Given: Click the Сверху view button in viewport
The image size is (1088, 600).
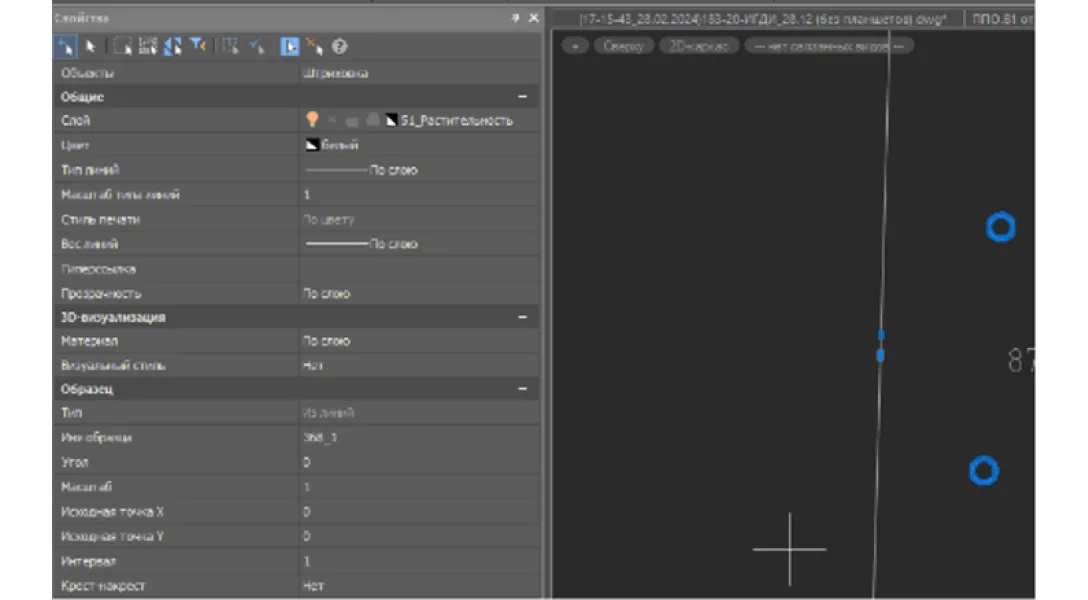Looking at the screenshot, I should (624, 46).
